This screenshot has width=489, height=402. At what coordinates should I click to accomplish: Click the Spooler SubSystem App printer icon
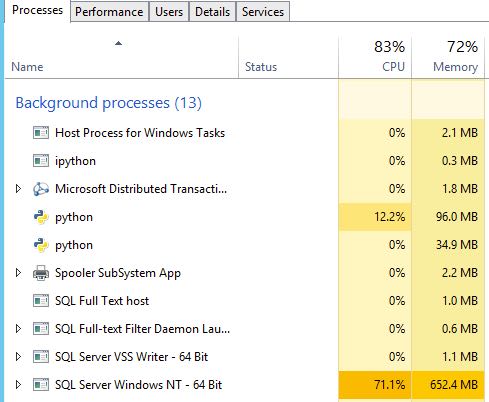point(41,273)
